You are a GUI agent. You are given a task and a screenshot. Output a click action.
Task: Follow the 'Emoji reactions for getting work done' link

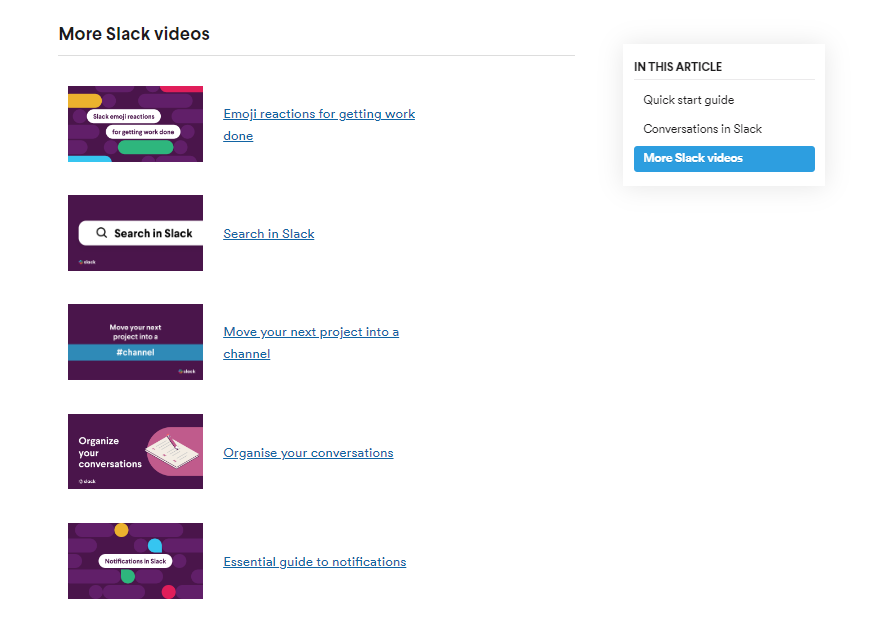(x=319, y=125)
